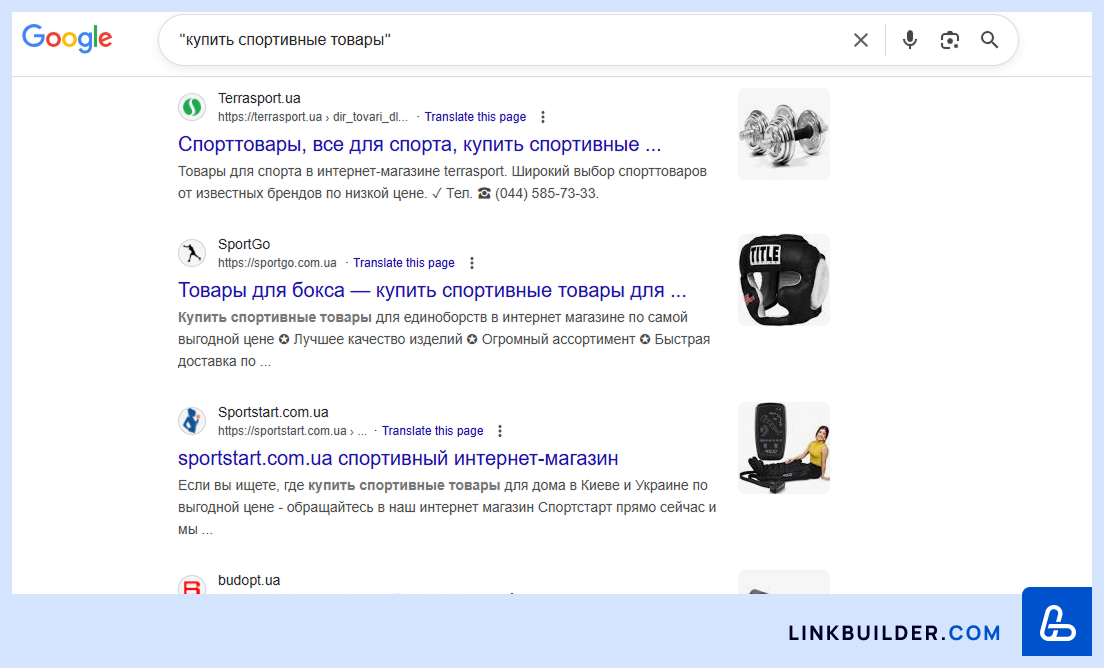Click the Terrasport.ua site name
1104x668 pixels.
(259, 98)
